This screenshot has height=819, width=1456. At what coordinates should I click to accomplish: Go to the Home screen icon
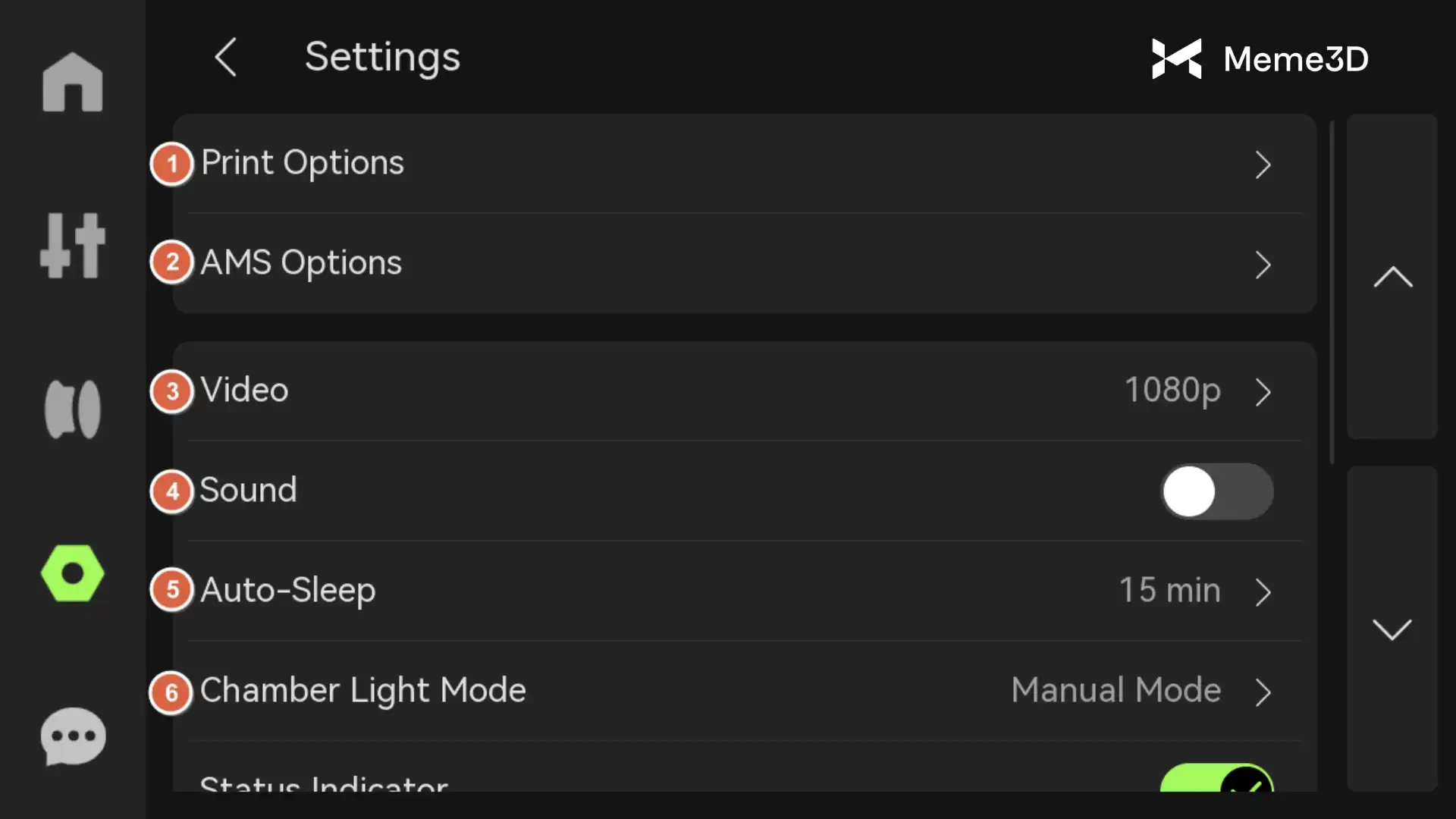pos(73,83)
